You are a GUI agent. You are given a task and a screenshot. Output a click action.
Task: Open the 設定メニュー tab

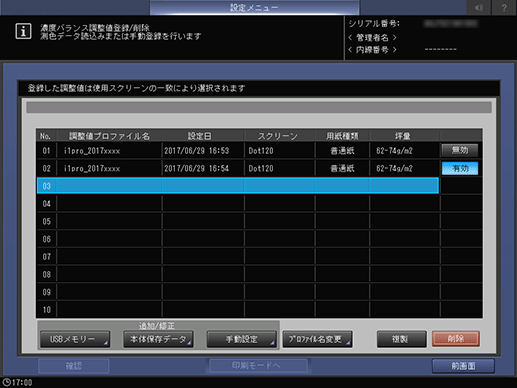[x=254, y=7]
